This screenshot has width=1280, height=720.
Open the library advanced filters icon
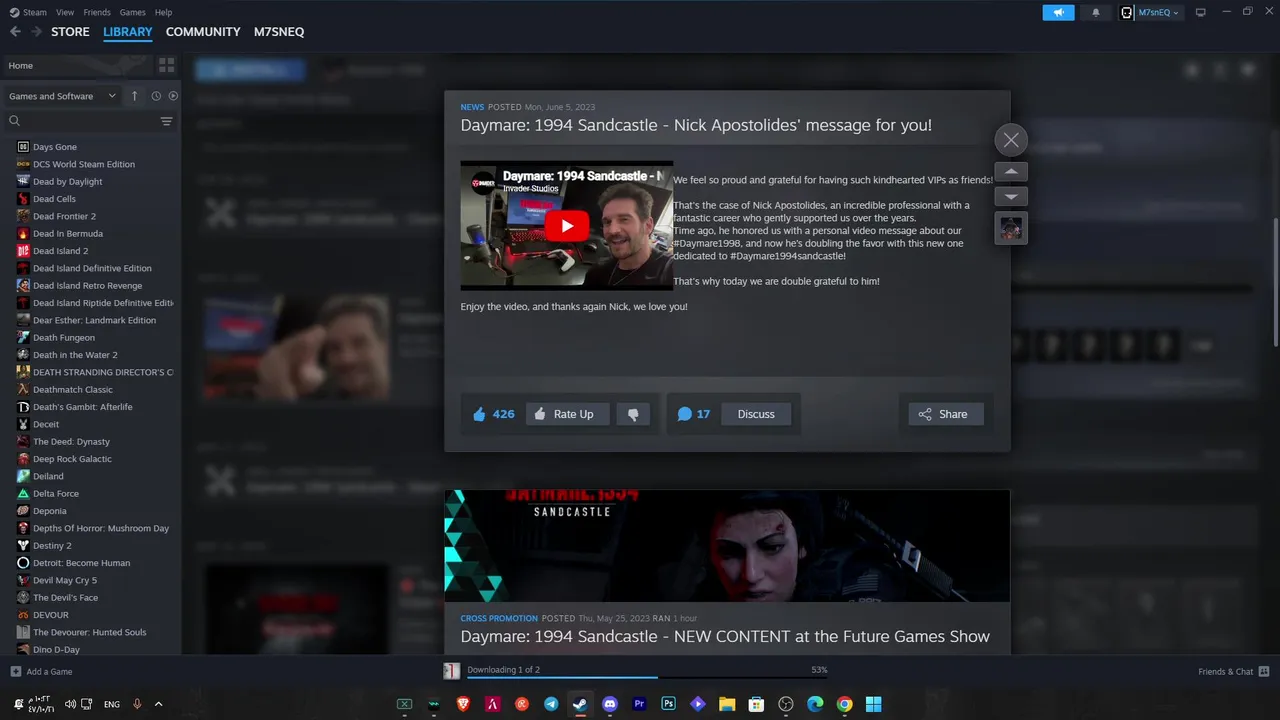(x=166, y=121)
